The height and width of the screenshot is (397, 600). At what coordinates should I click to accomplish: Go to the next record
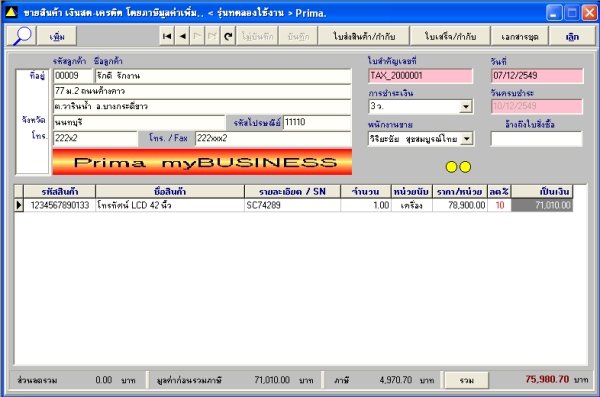point(197,36)
